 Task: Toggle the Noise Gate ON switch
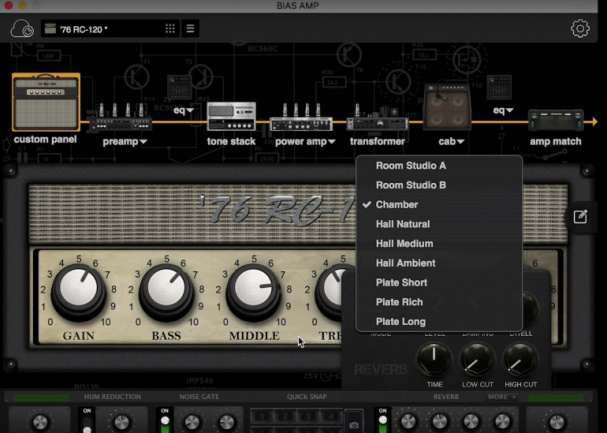[x=165, y=422]
